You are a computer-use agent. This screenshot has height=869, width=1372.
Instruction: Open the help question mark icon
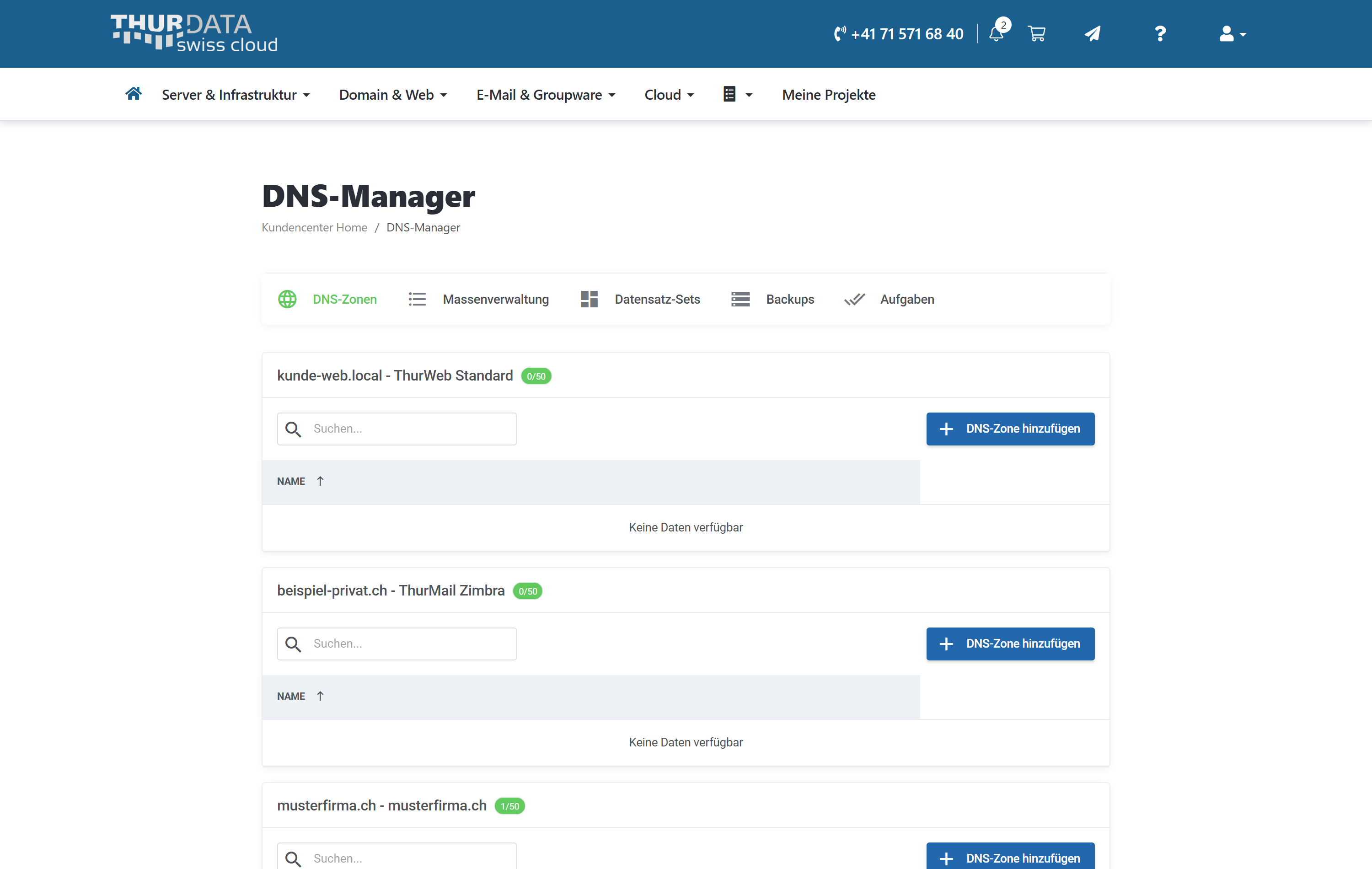(x=1160, y=34)
